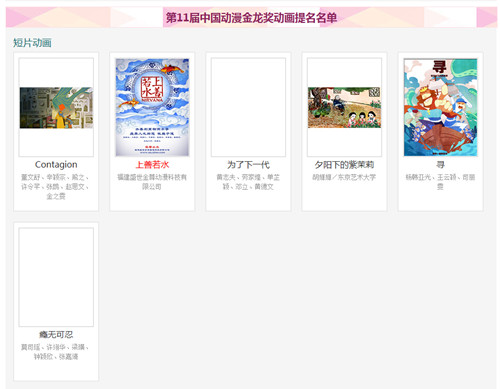Click the author names under 寻
The image size is (500, 389).
click(440, 182)
